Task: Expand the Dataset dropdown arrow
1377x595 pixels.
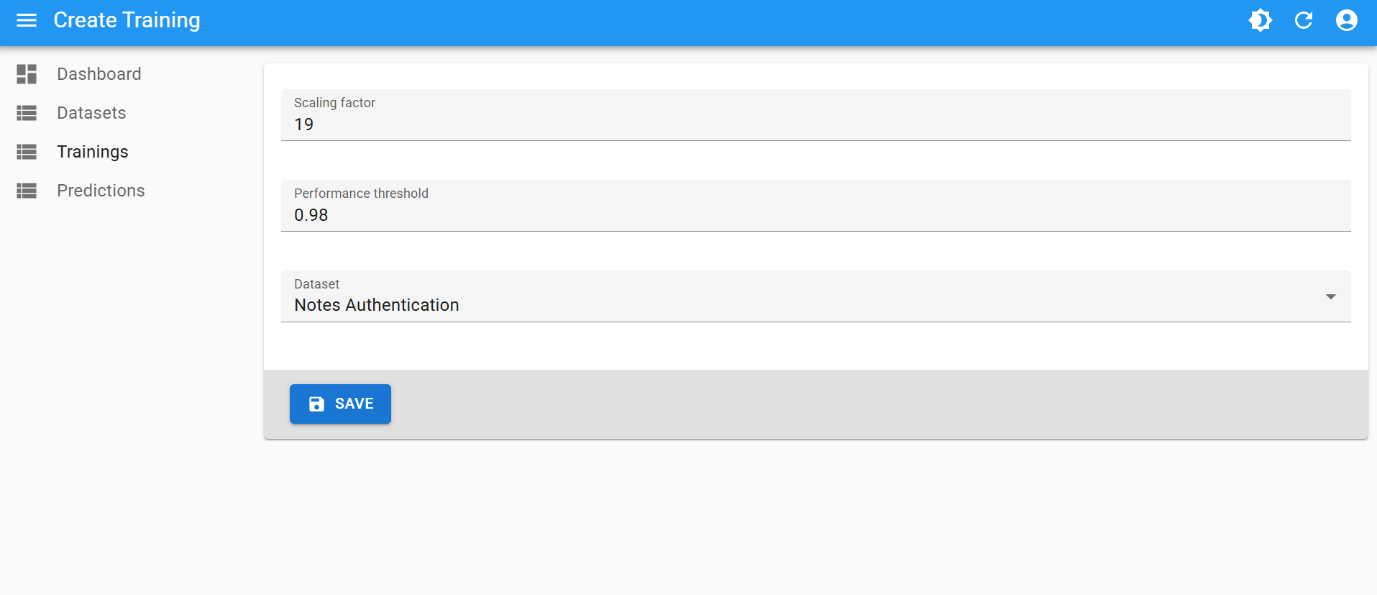Action: point(1330,297)
